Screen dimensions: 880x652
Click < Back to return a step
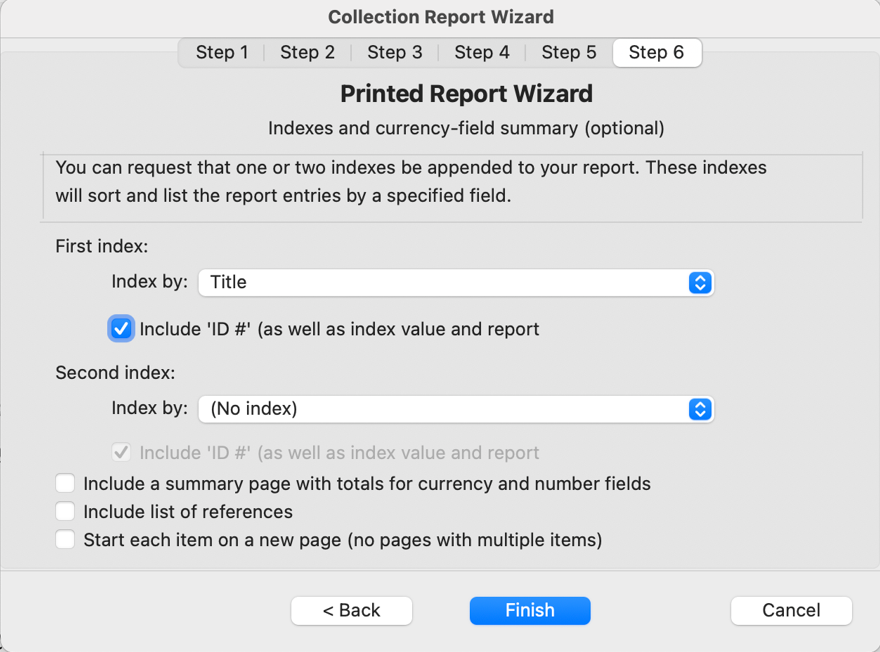click(351, 610)
